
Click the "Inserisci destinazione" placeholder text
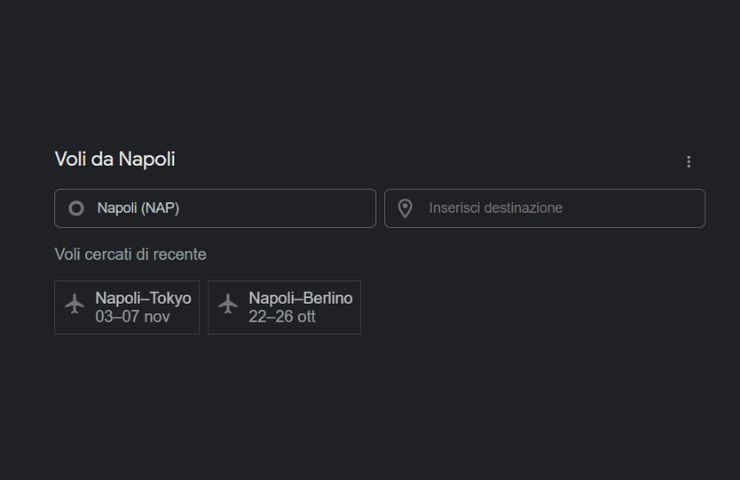[496, 208]
